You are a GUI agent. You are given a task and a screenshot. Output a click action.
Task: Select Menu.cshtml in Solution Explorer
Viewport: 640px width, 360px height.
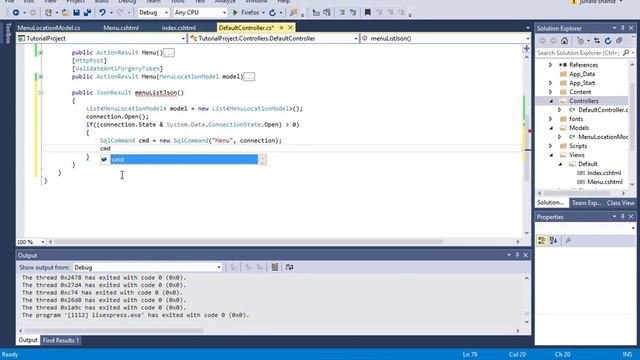click(x=604, y=182)
